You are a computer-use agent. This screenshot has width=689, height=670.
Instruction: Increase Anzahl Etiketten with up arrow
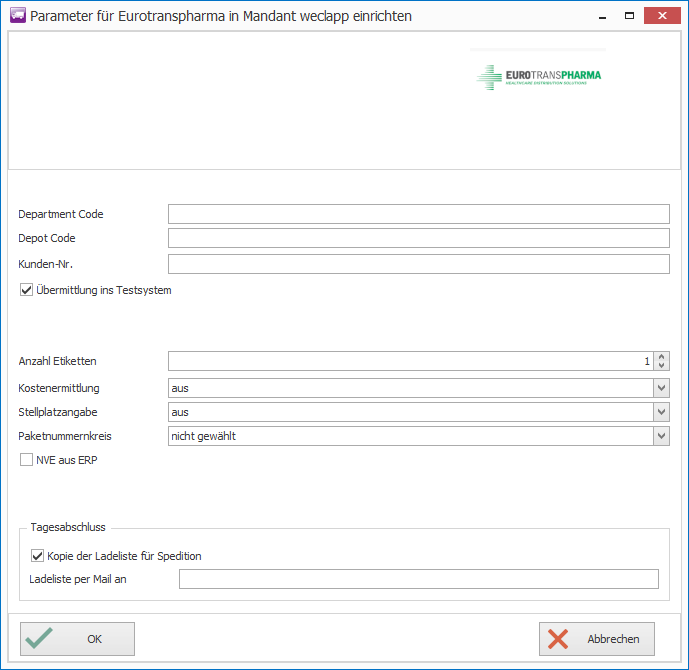662,357
